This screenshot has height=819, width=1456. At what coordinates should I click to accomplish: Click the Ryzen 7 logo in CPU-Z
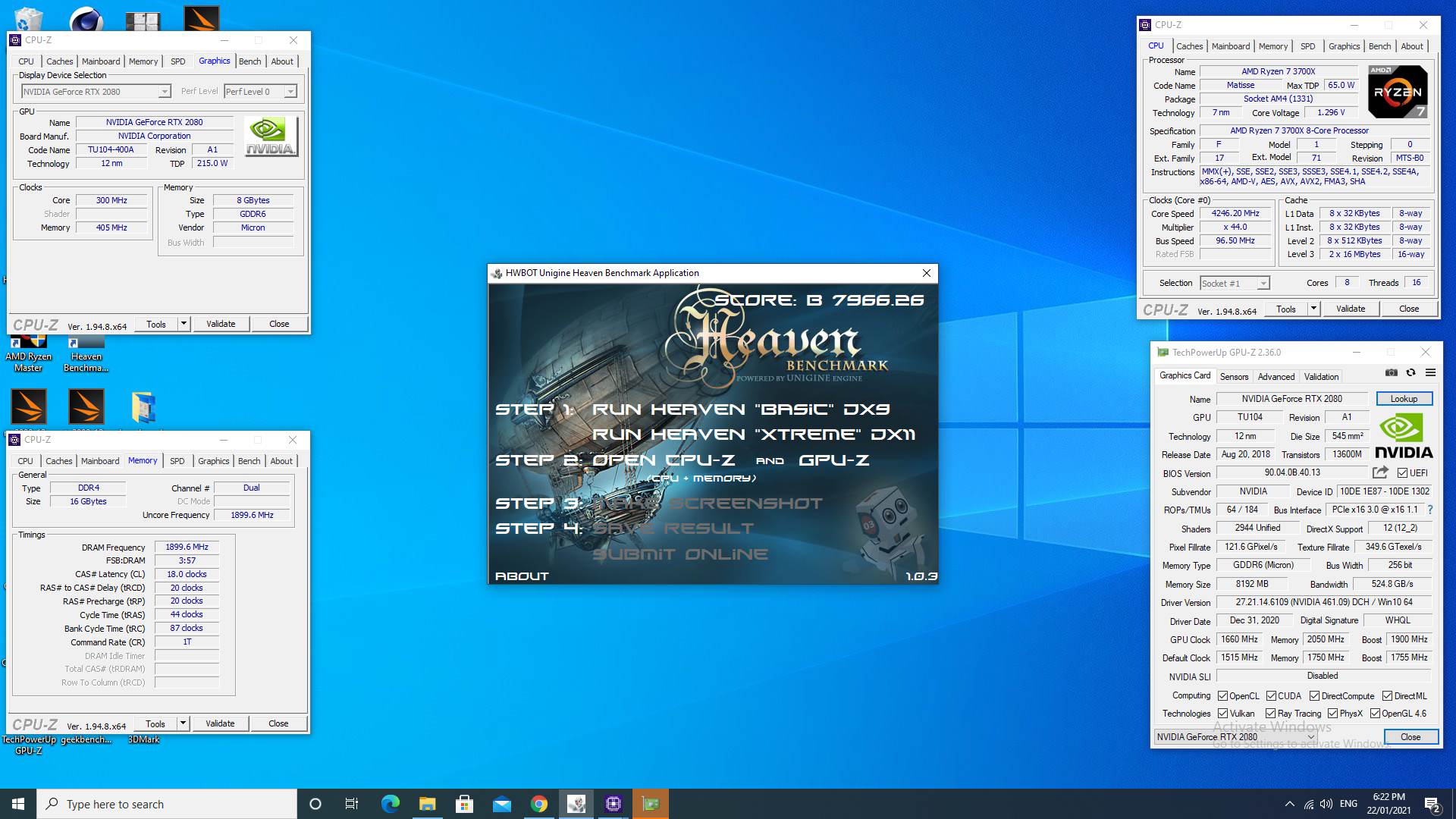coord(1398,91)
